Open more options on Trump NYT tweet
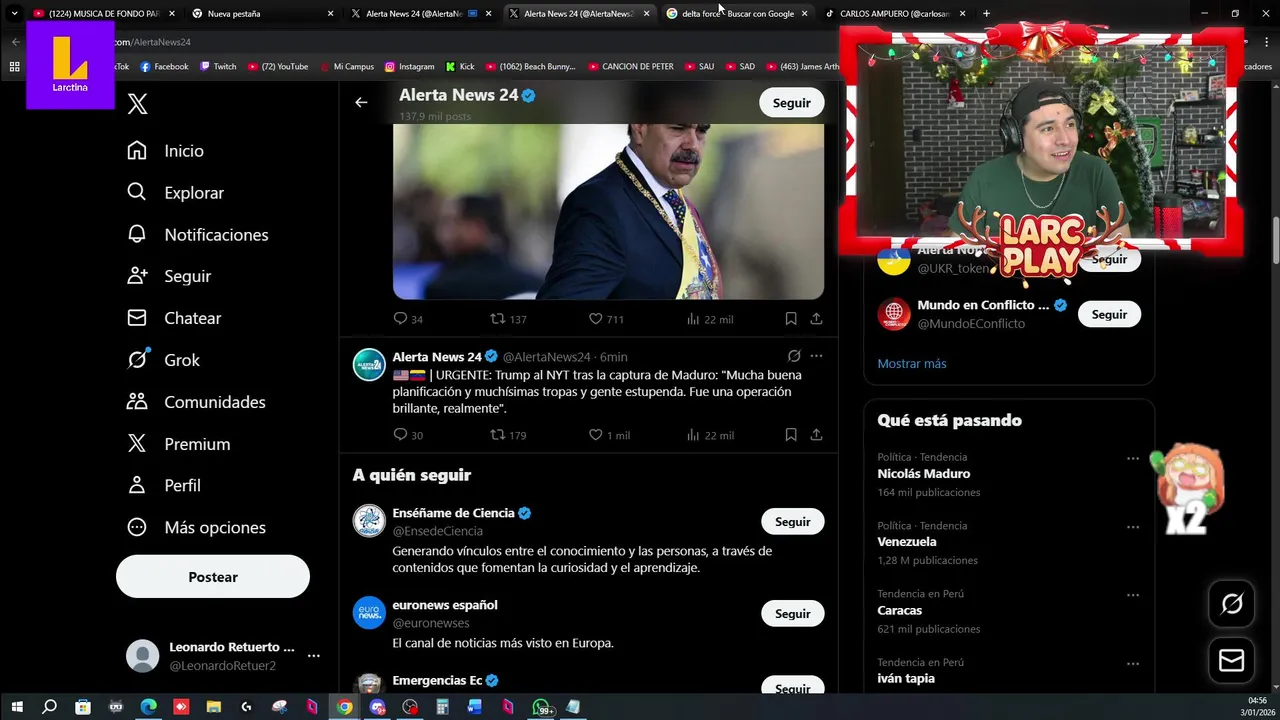This screenshot has height=720, width=1280. click(816, 356)
